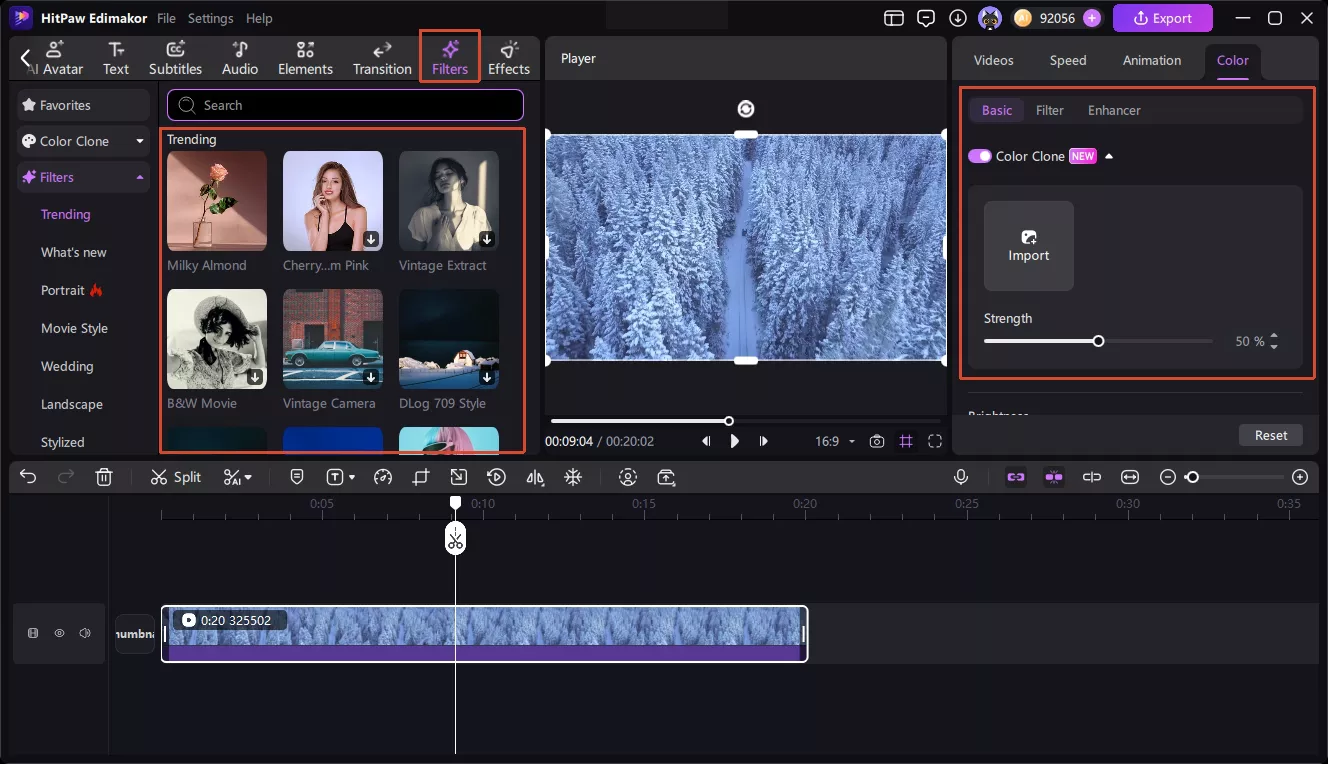This screenshot has height=764, width=1328.
Task: Expand the Color Clone sidebar dropdown
Action: [140, 141]
